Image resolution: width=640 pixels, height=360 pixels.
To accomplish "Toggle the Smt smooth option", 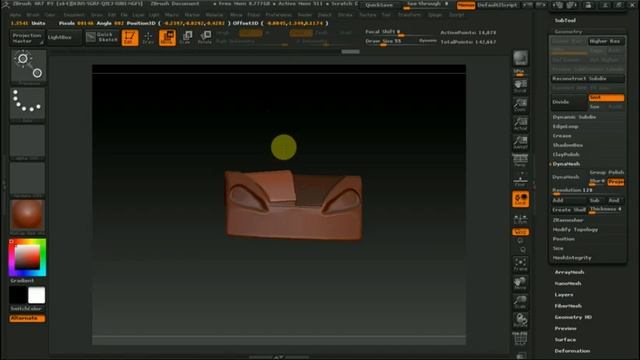I will click(606, 98).
